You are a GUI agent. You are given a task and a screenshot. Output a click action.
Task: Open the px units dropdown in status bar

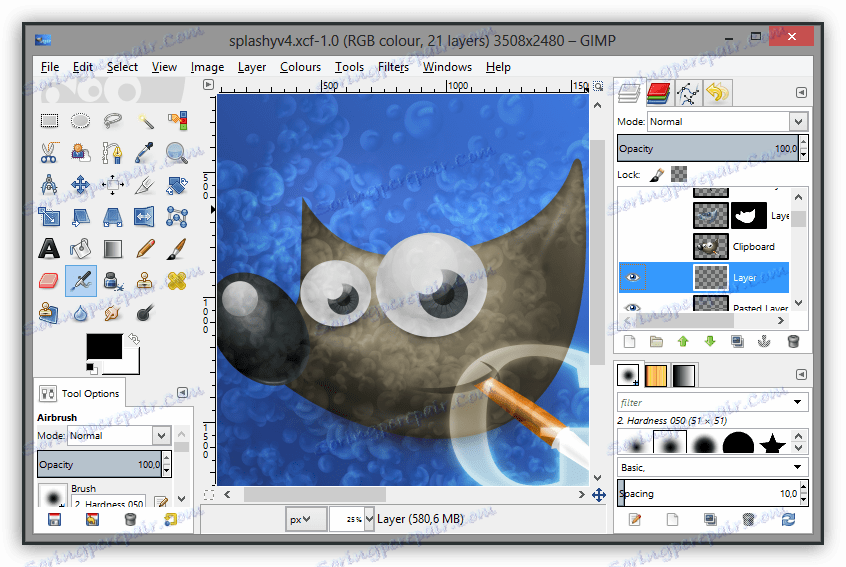306,519
